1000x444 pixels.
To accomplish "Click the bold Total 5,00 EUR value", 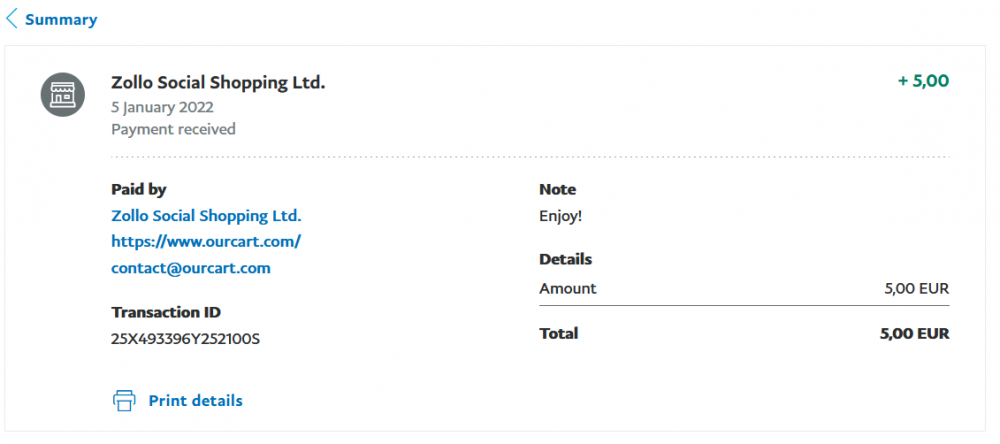I will click(x=915, y=334).
